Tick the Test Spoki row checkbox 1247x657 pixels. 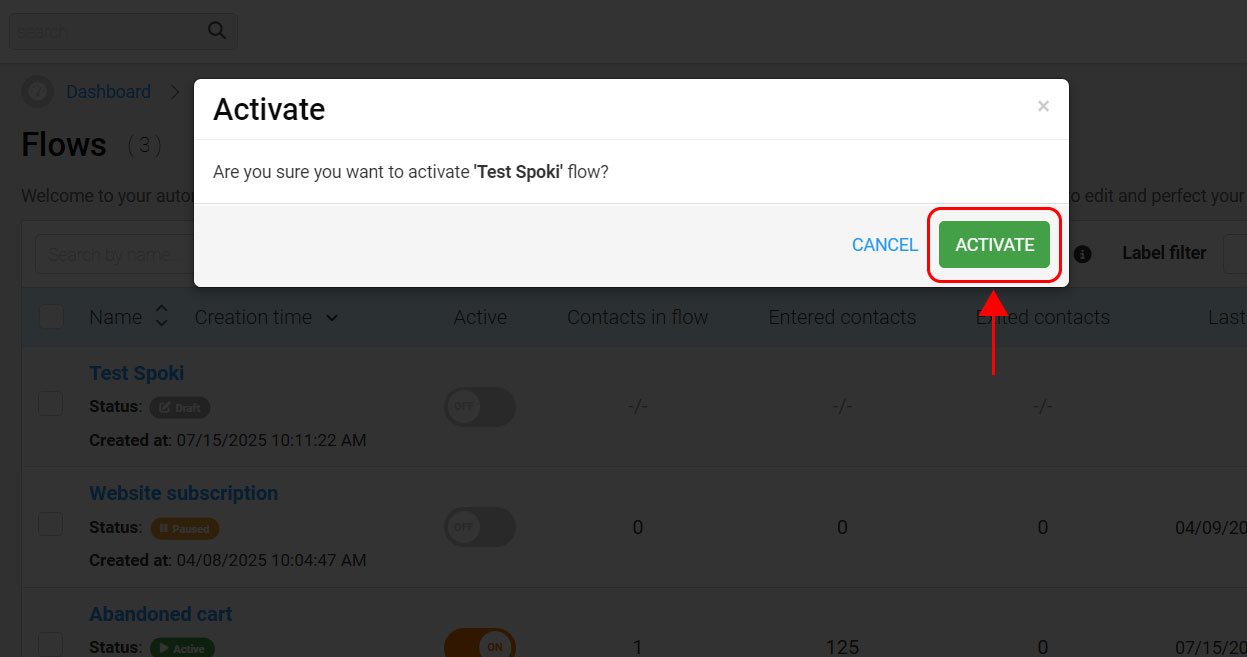coord(51,404)
